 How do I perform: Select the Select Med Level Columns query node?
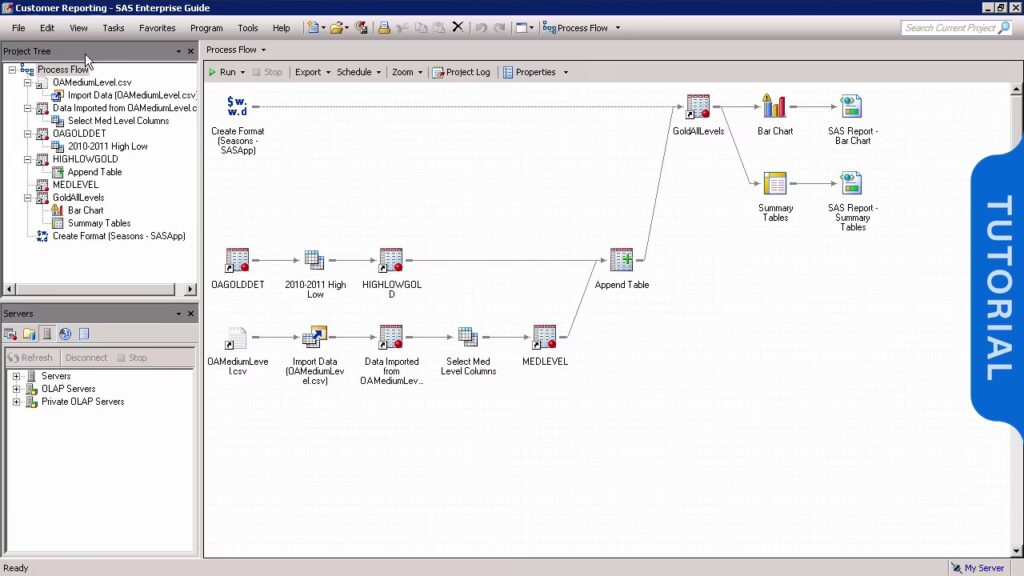(467, 337)
